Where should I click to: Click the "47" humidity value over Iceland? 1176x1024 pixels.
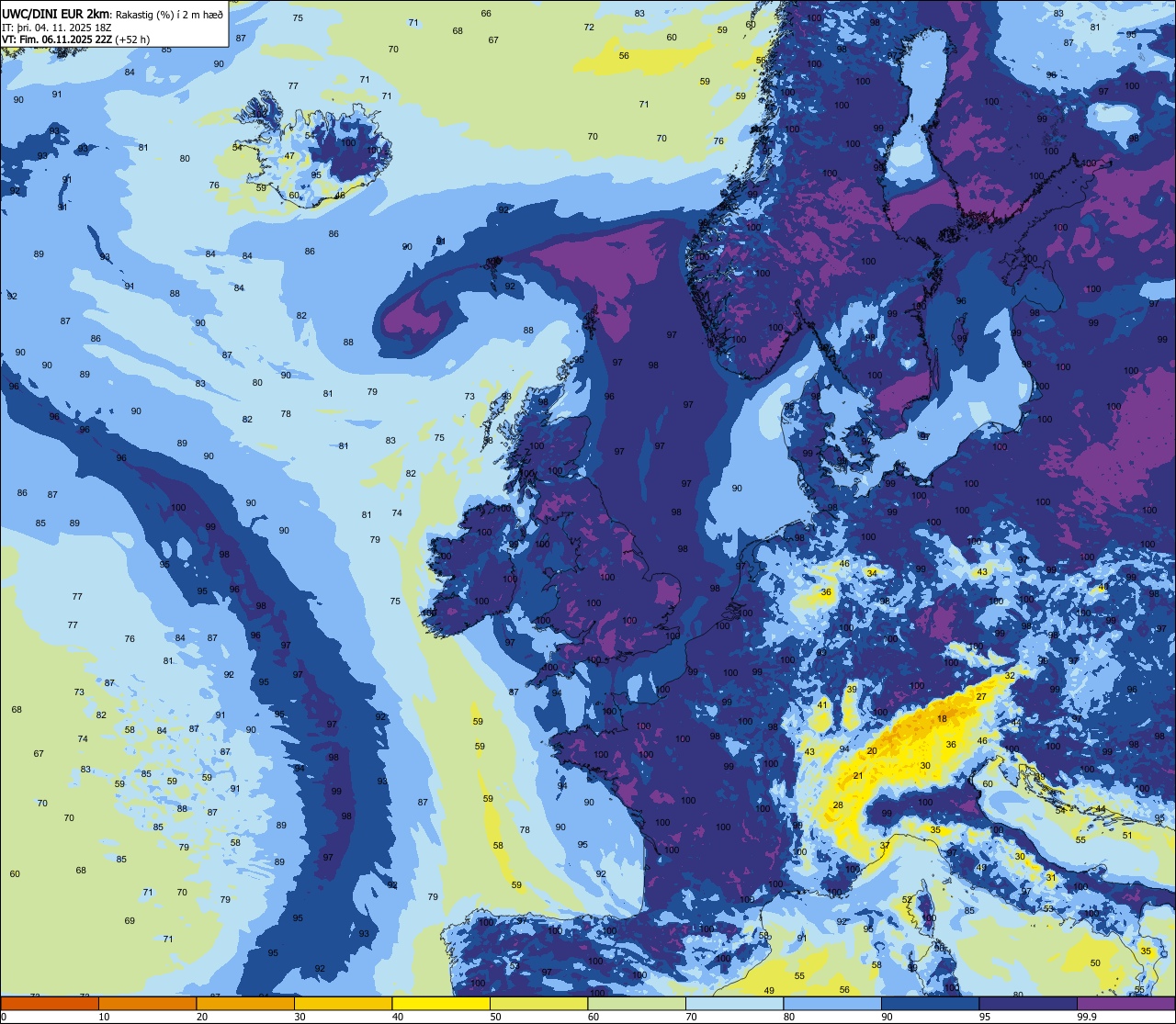coord(289,156)
